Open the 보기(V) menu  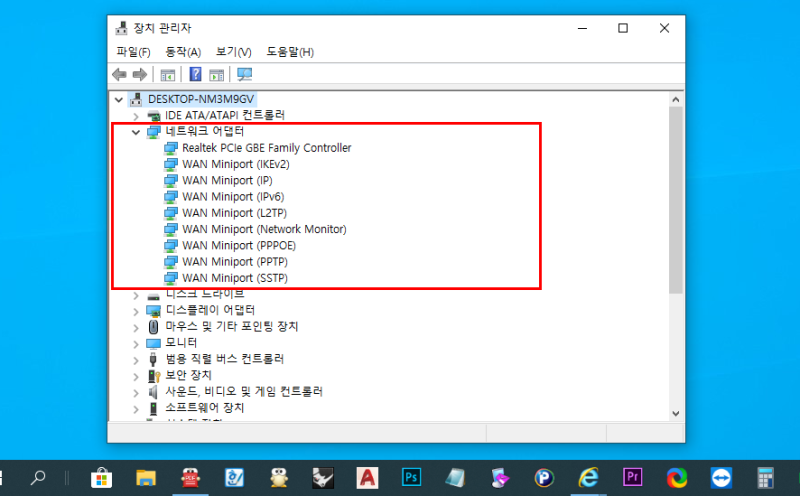[234, 52]
